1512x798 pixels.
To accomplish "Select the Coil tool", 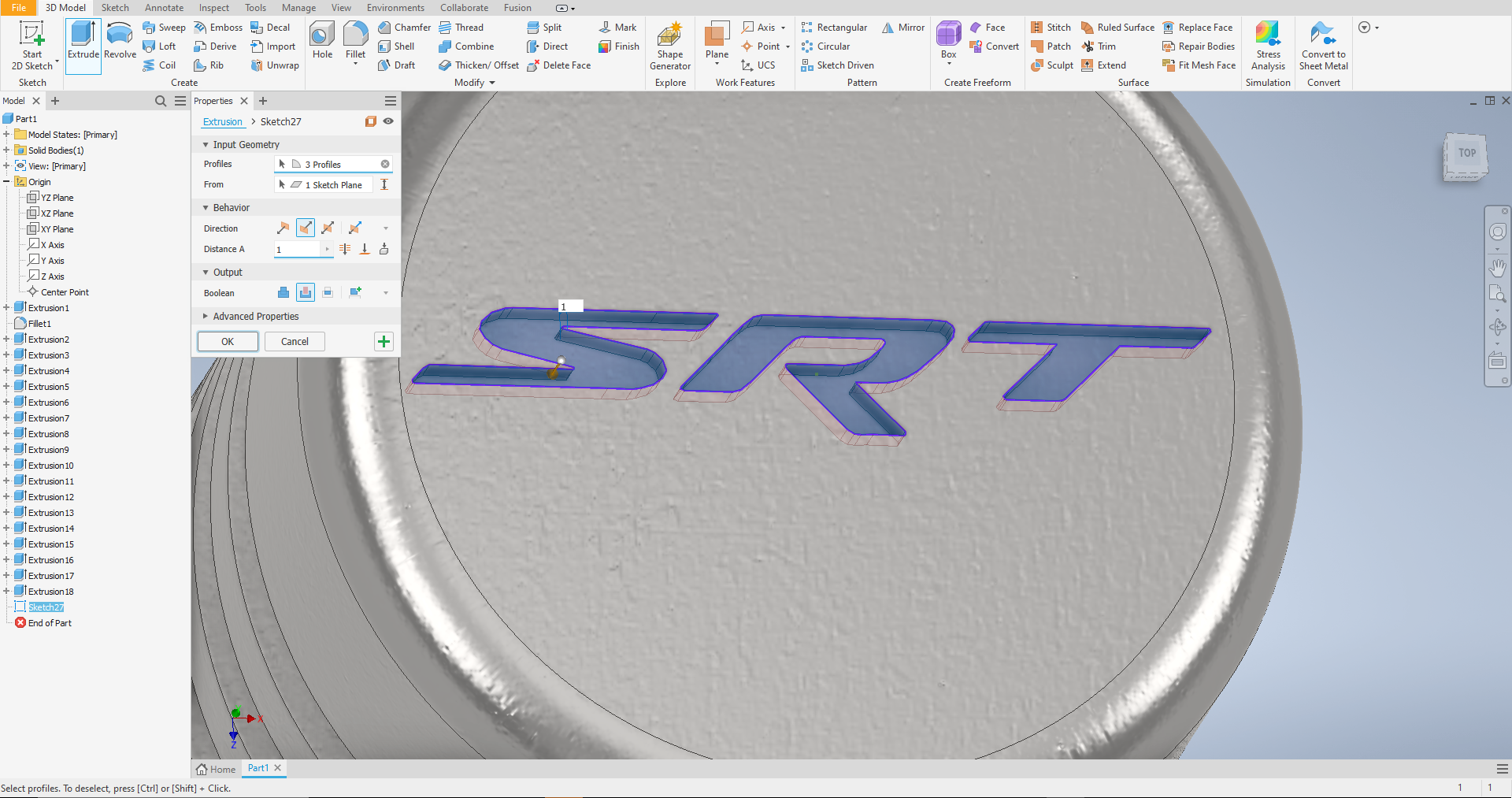I will 159,65.
